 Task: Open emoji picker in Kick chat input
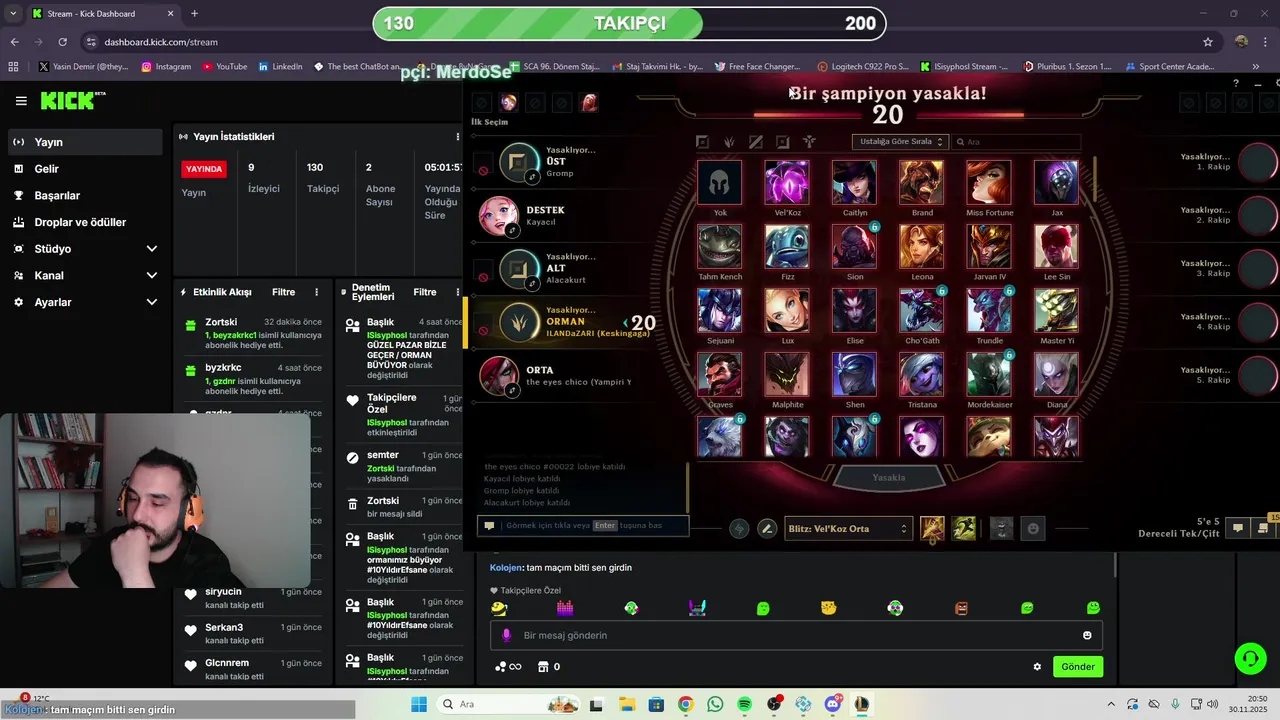pos(1087,635)
